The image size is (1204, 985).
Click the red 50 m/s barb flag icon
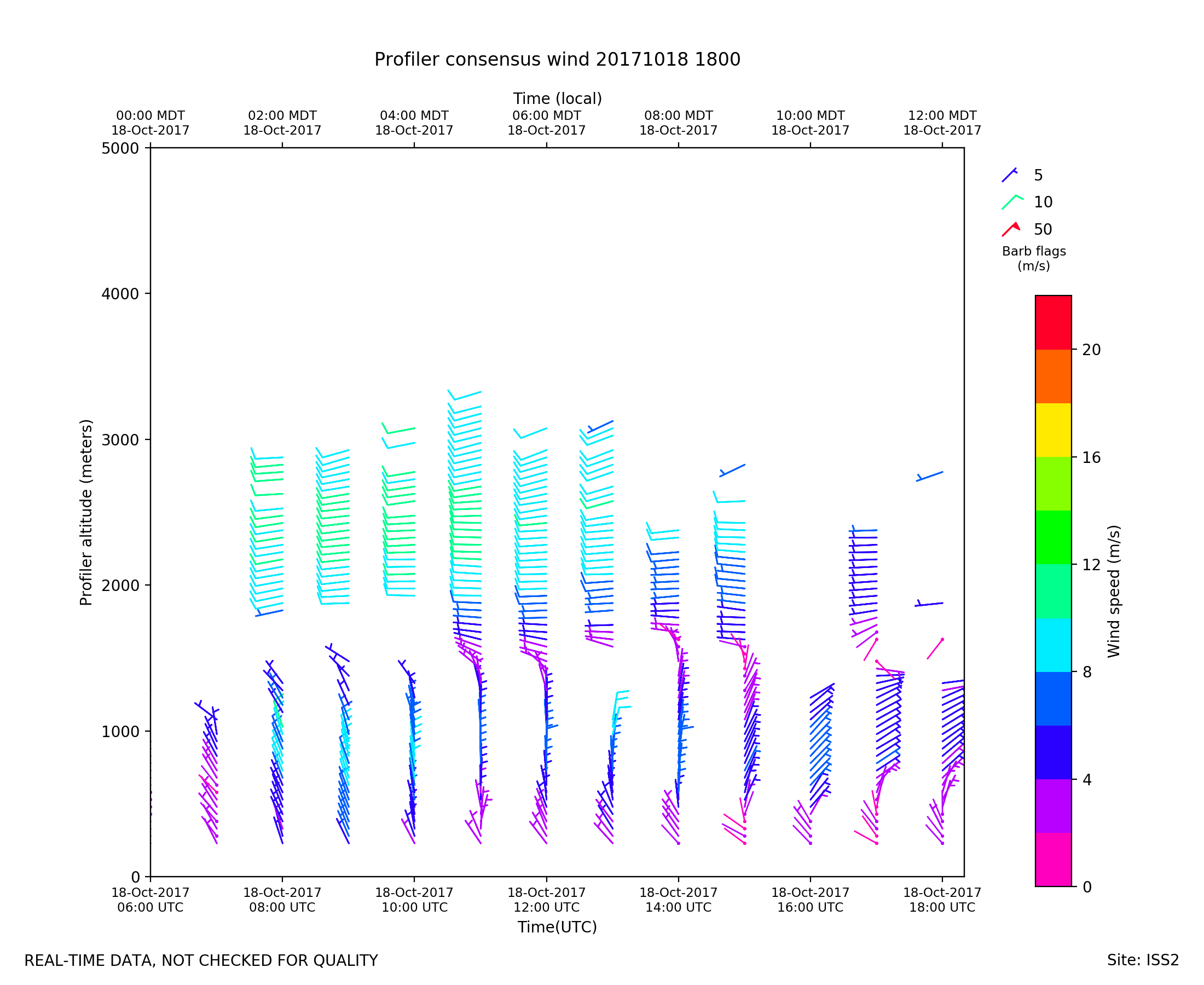click(1010, 229)
